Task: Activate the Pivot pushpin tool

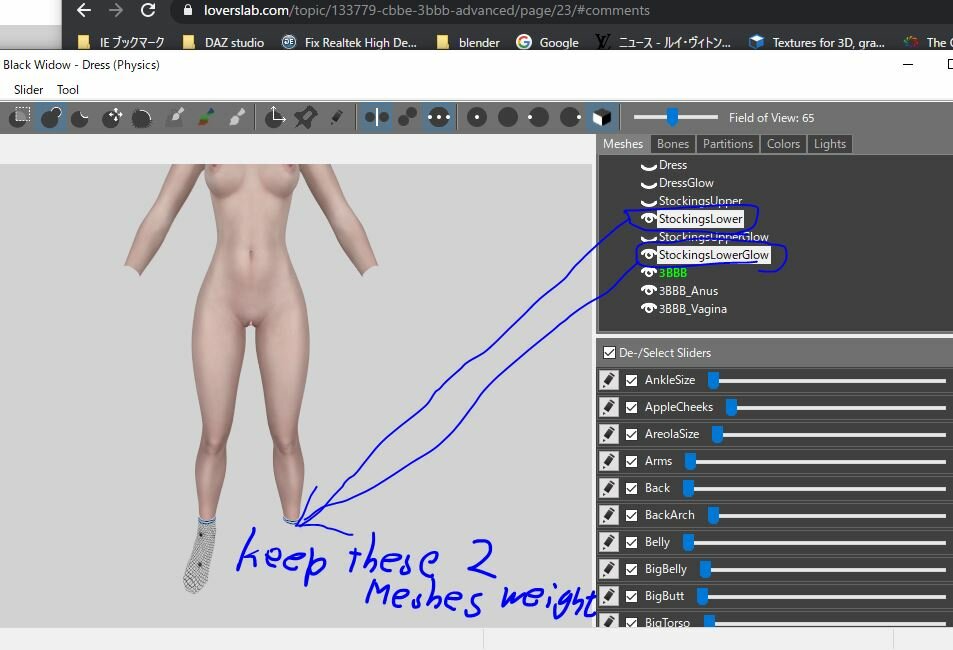Action: point(305,117)
